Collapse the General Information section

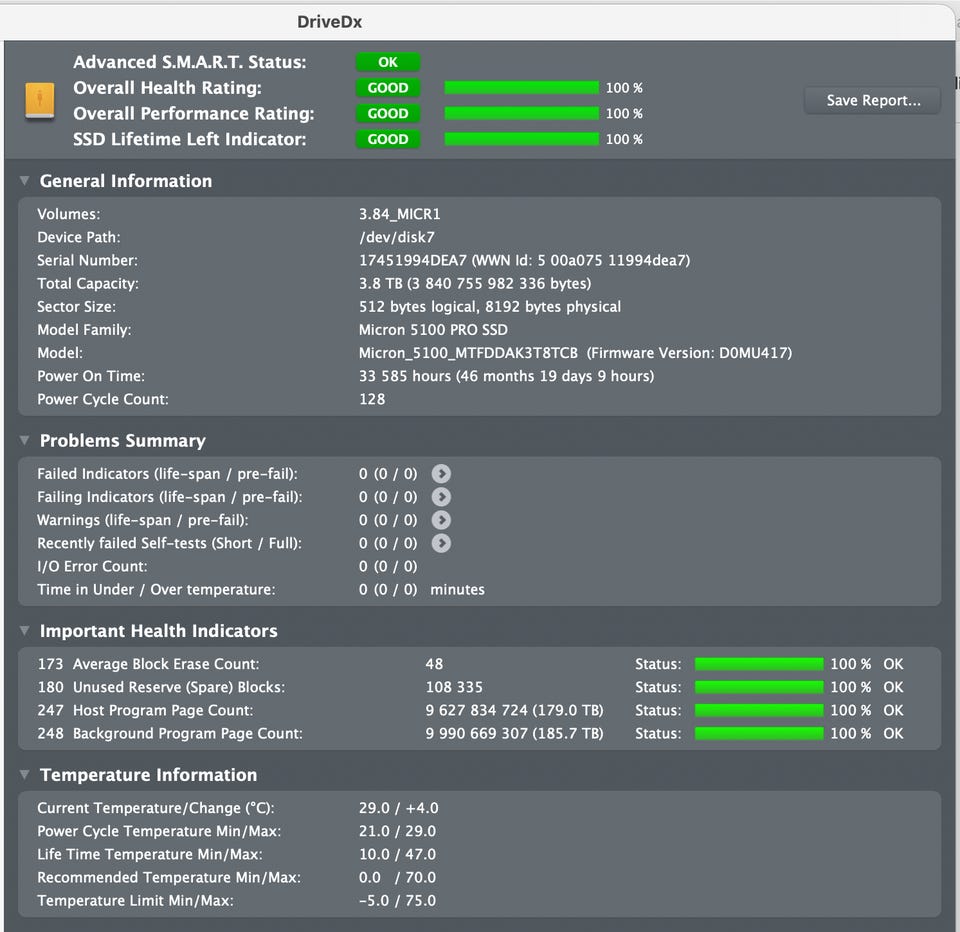tap(24, 181)
